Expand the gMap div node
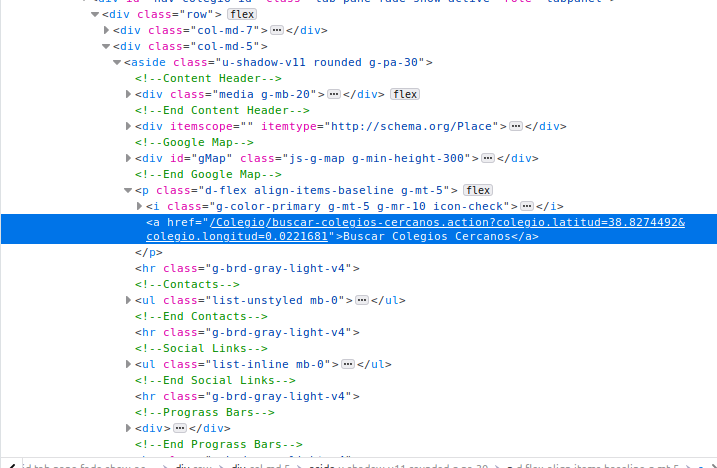Image resolution: width=717 pixels, height=468 pixels. 129,158
